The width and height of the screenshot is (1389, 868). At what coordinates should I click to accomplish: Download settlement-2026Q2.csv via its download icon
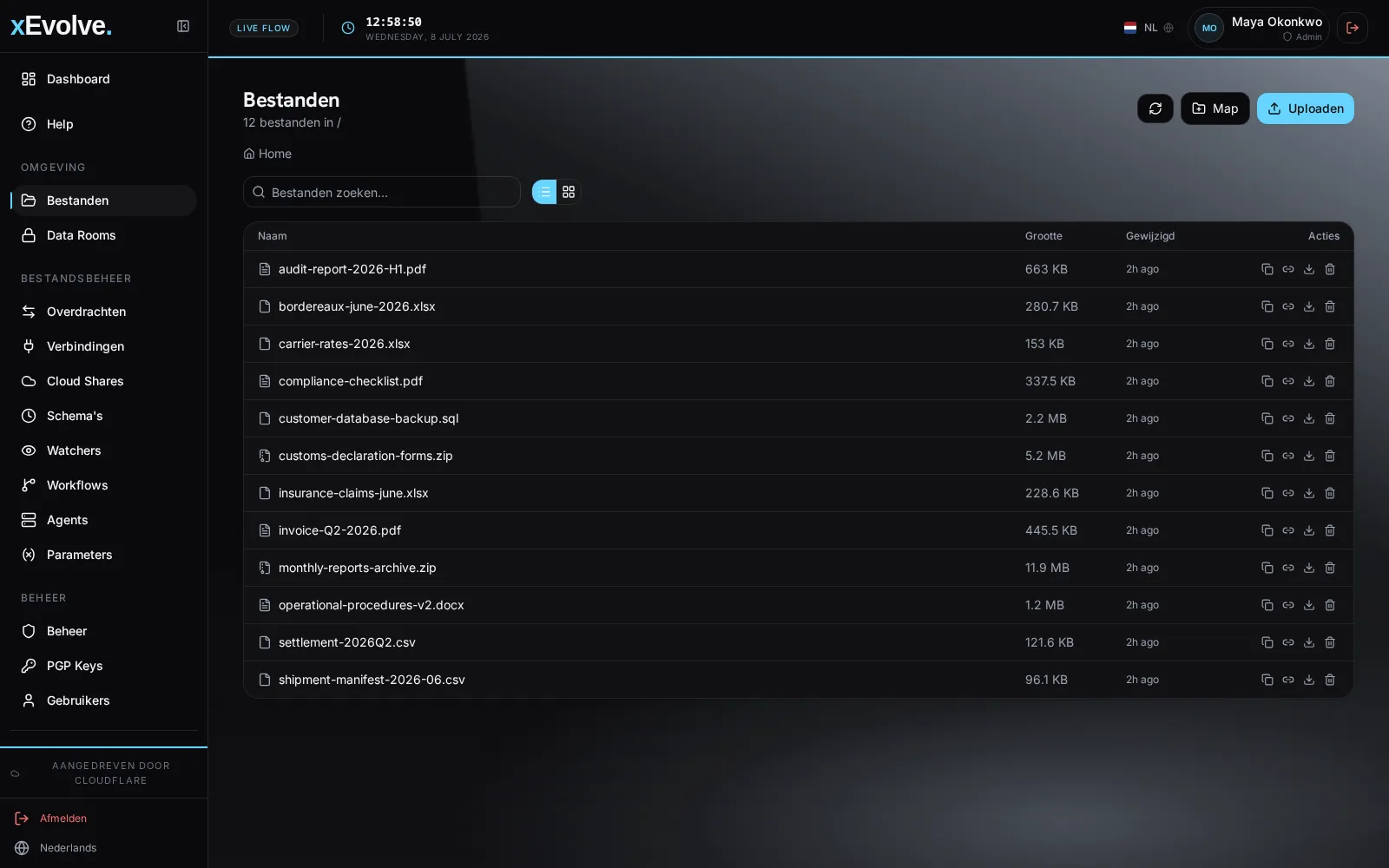click(x=1309, y=642)
